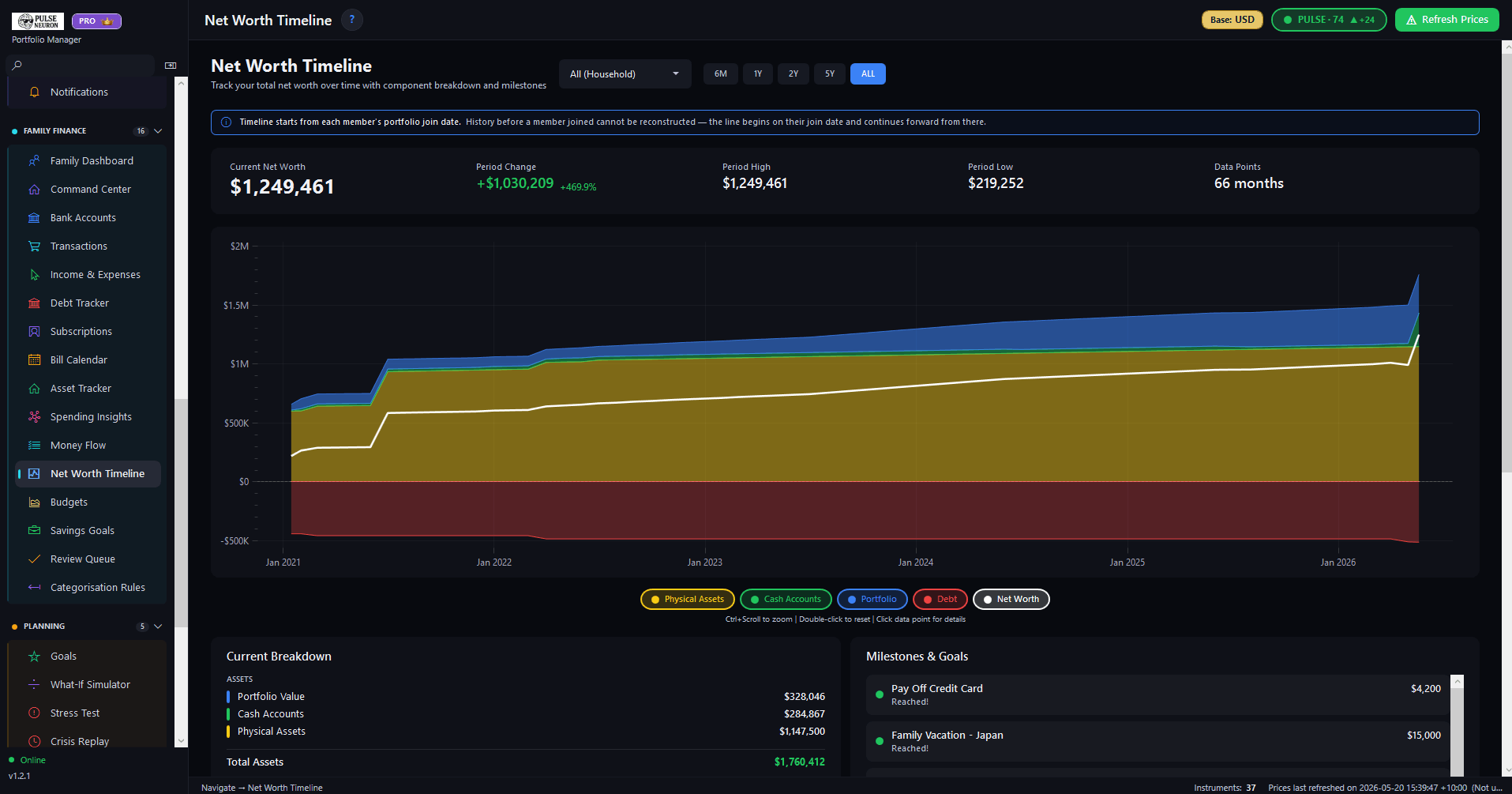Click the Physical Assets value $1,147,500

pyautogui.click(x=801, y=732)
